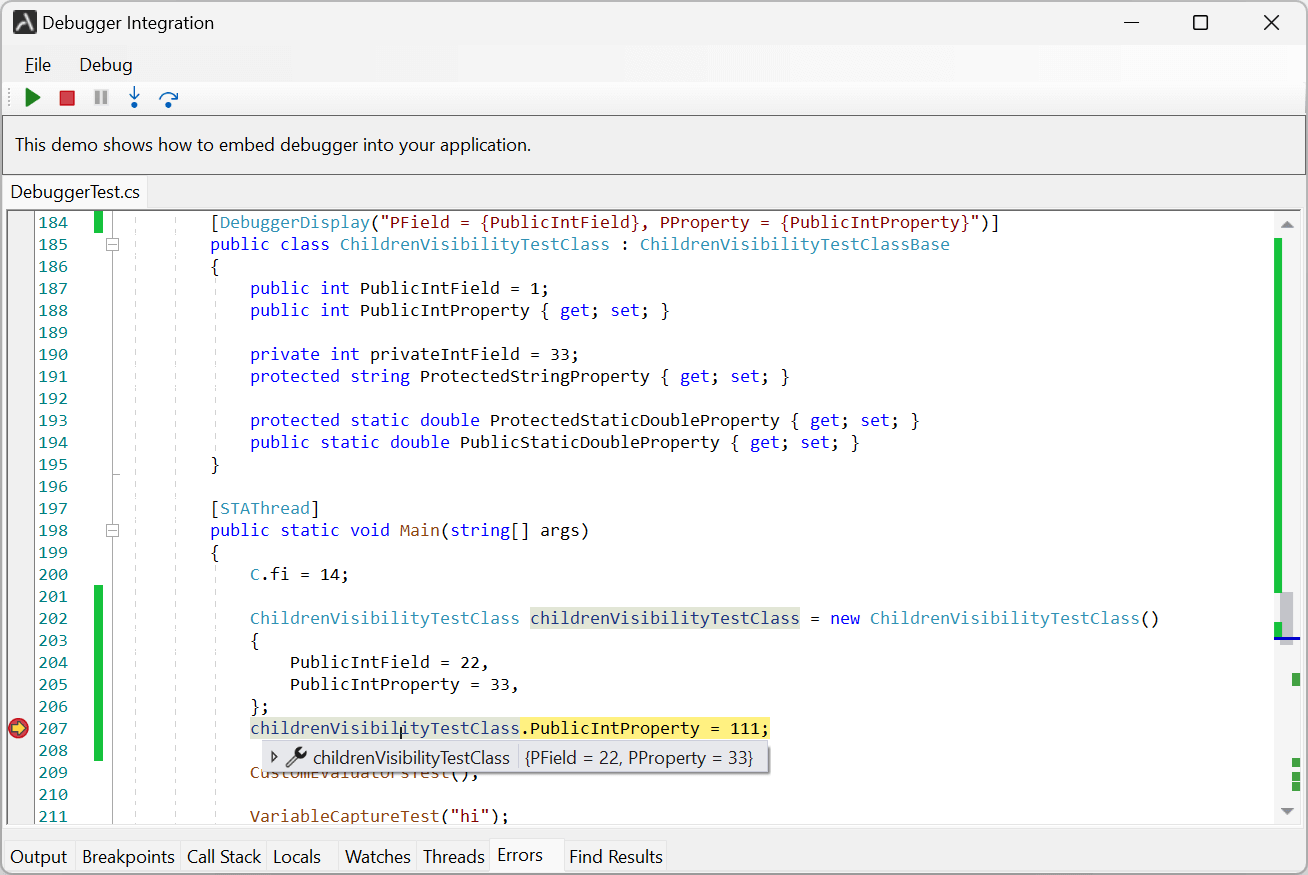1308x875 pixels.
Task: Click the Step Into arrow icon
Action: point(134,98)
